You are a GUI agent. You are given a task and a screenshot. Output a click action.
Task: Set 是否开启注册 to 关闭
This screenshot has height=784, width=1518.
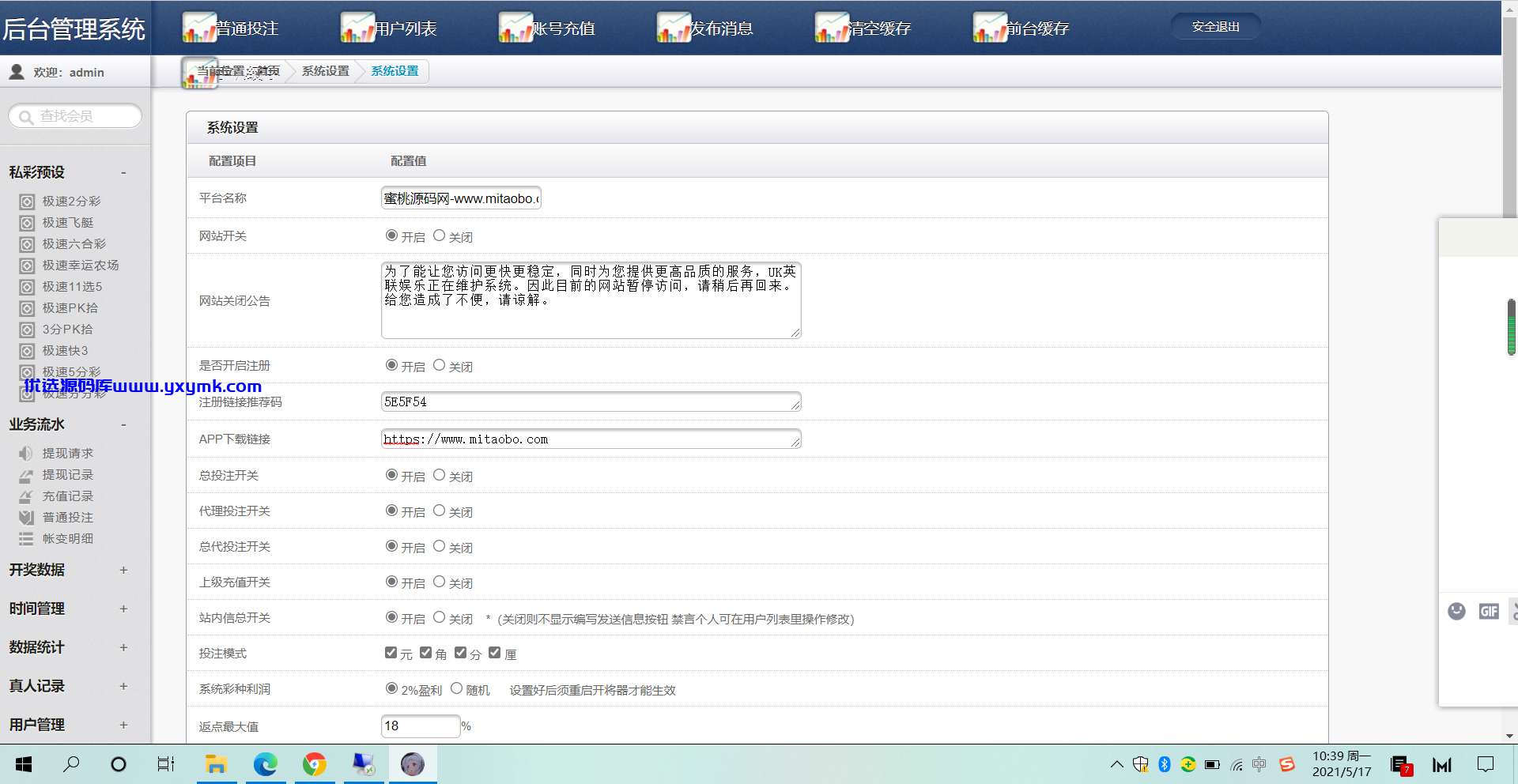tap(439, 365)
